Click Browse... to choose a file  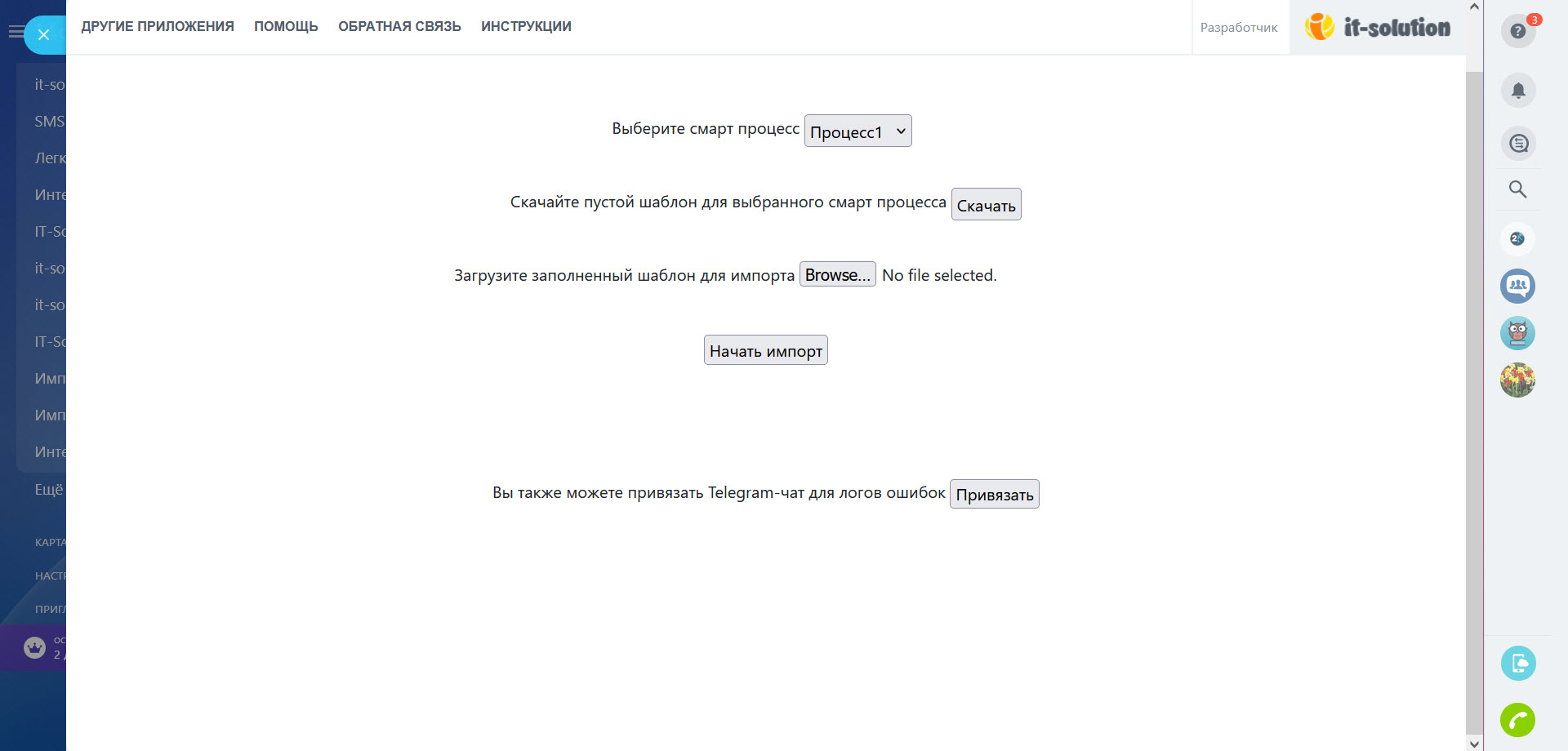[838, 274]
